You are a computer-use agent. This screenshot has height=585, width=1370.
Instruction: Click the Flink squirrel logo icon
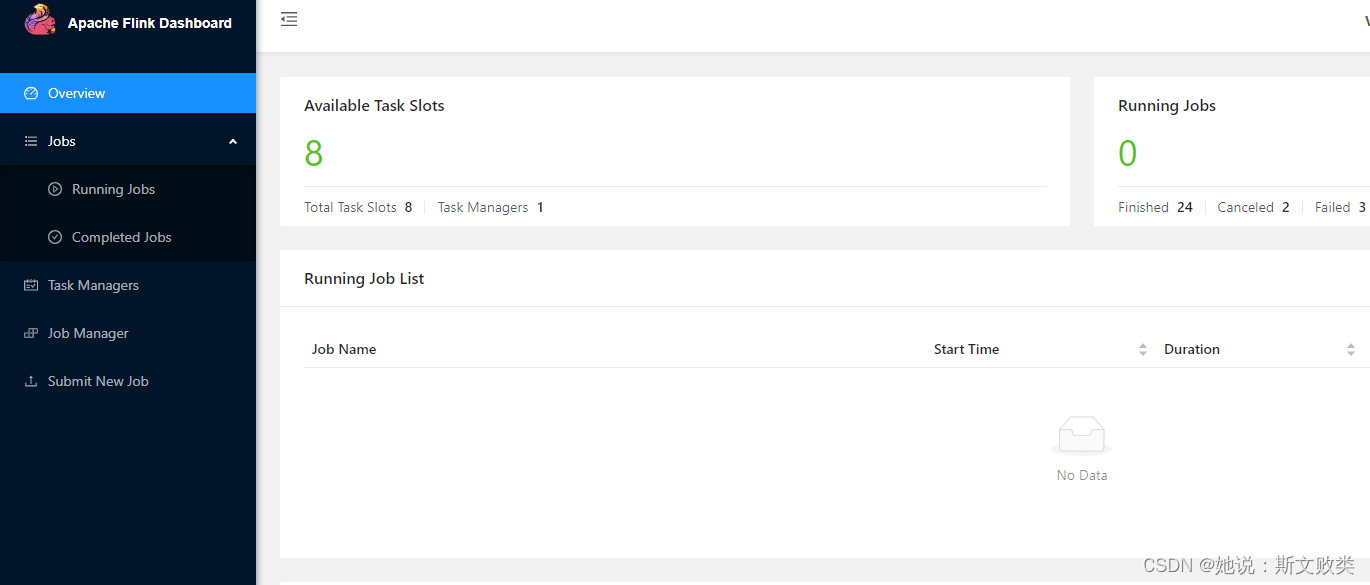pos(40,20)
